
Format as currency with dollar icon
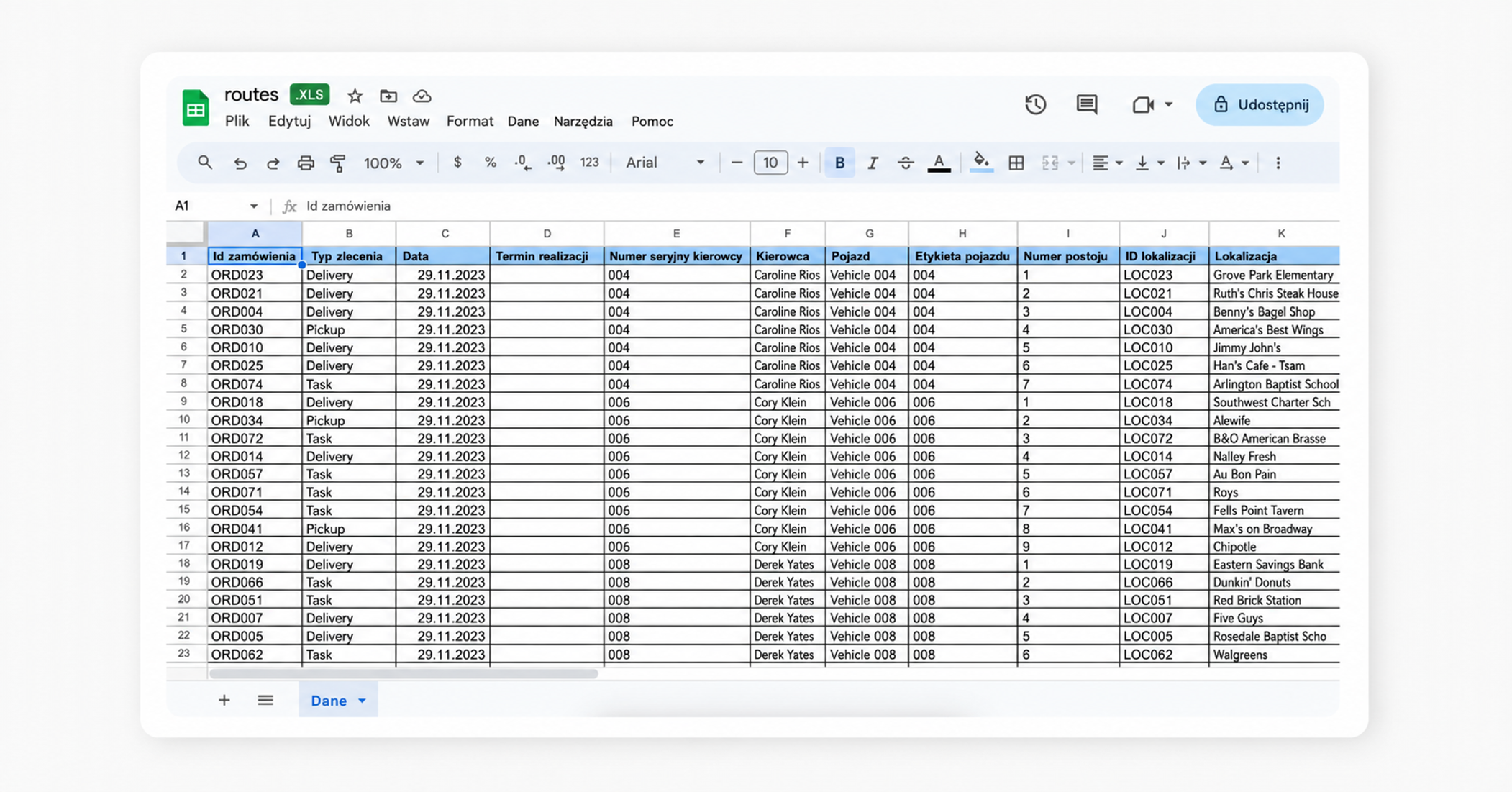pos(457,163)
